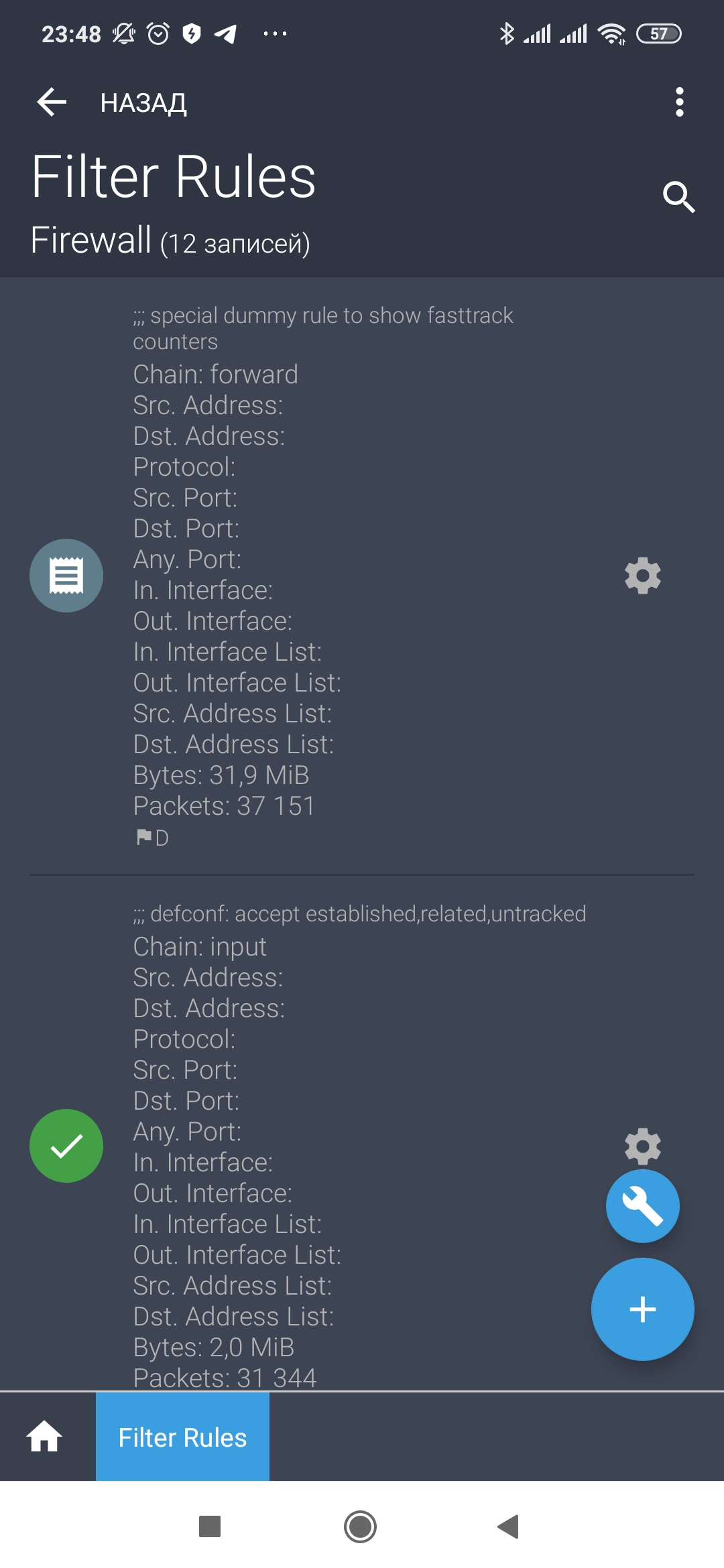Tap the D flag on fasttrack rule
The width and height of the screenshot is (724, 1568).
[x=153, y=838]
